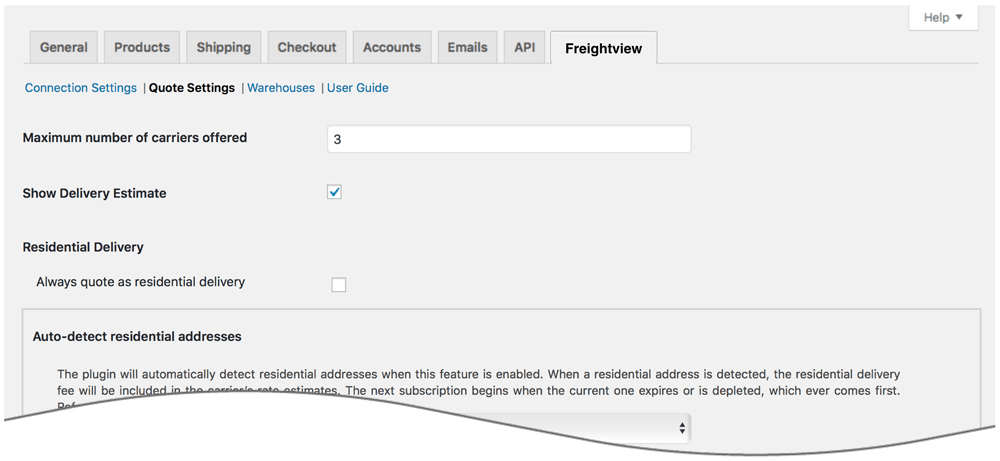Click the Always quote as residential delivery label

pos(141,282)
